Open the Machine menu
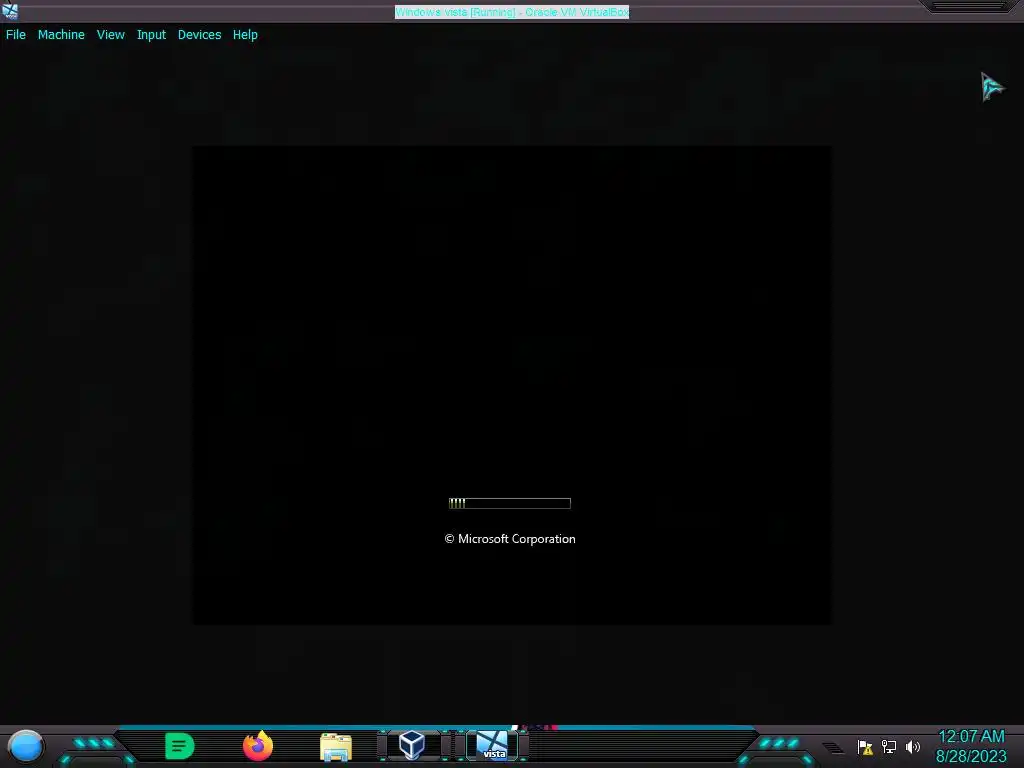 click(61, 35)
